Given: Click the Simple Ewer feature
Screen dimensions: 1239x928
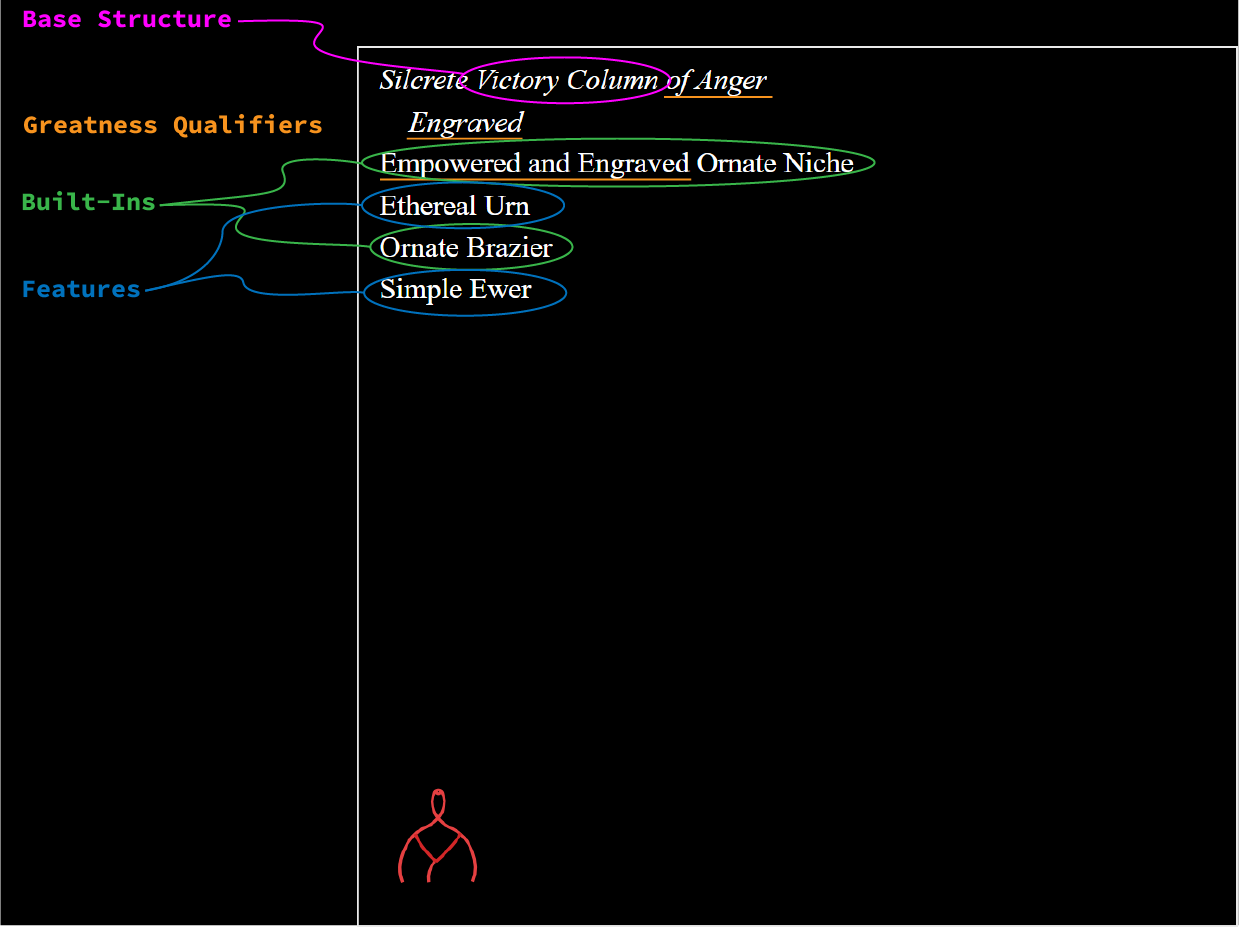Looking at the screenshot, I should pos(456,290).
